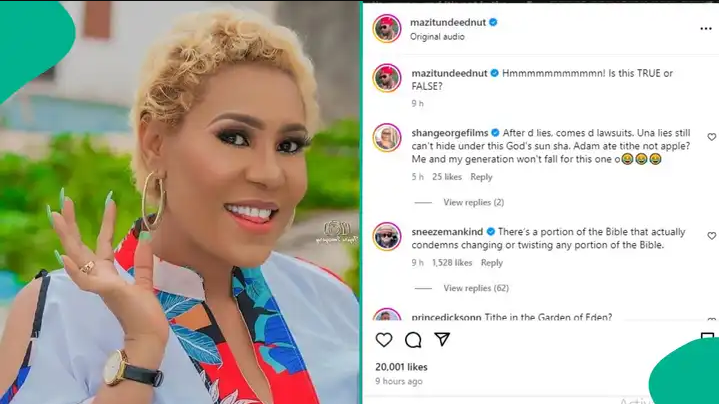Open the three-dot more options menu
This screenshot has height=404, width=719.
click(706, 29)
